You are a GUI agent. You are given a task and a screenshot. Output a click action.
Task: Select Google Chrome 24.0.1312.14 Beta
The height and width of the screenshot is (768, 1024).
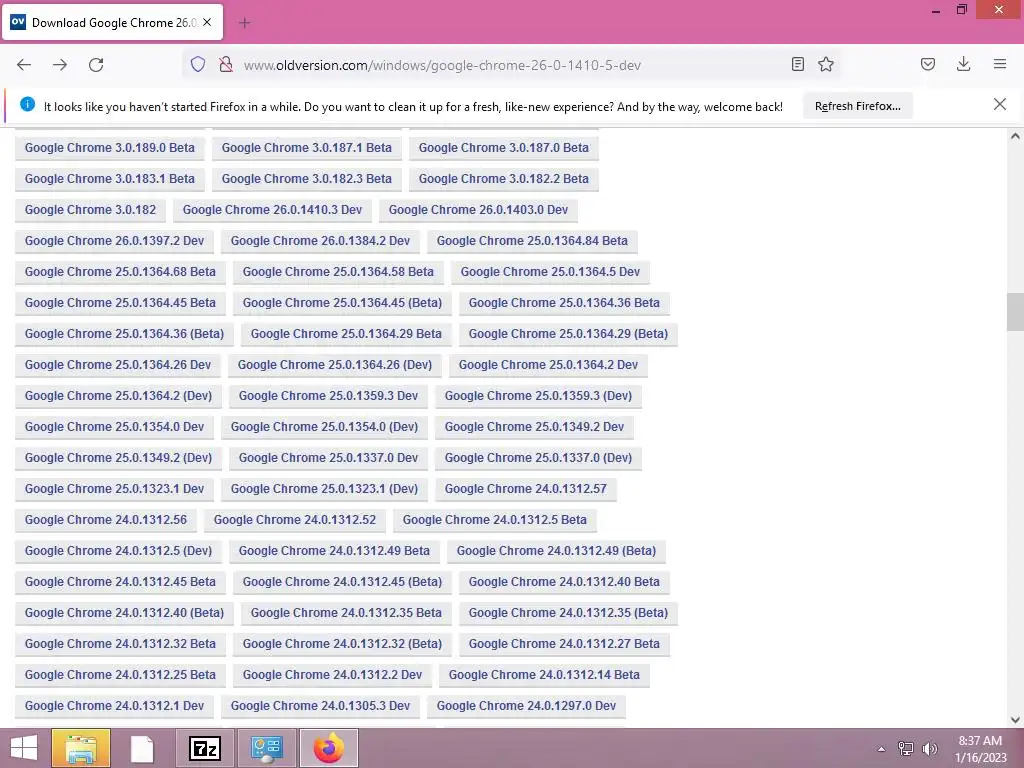[544, 675]
